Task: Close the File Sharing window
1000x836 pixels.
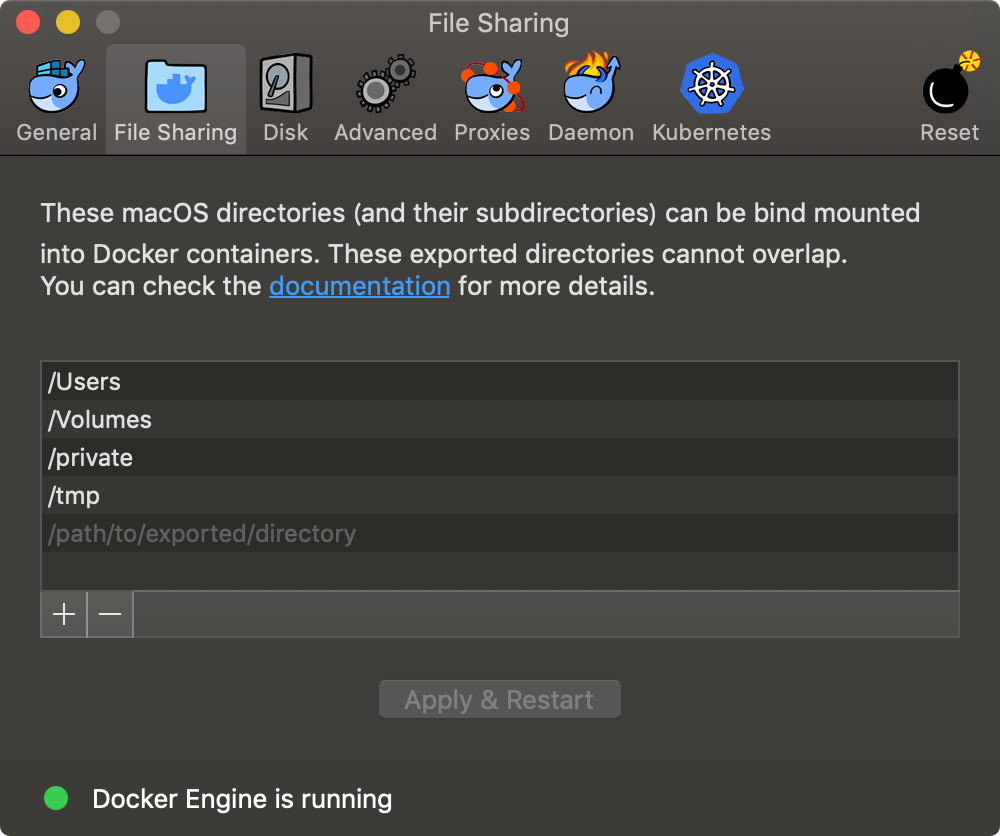Action: (28, 22)
